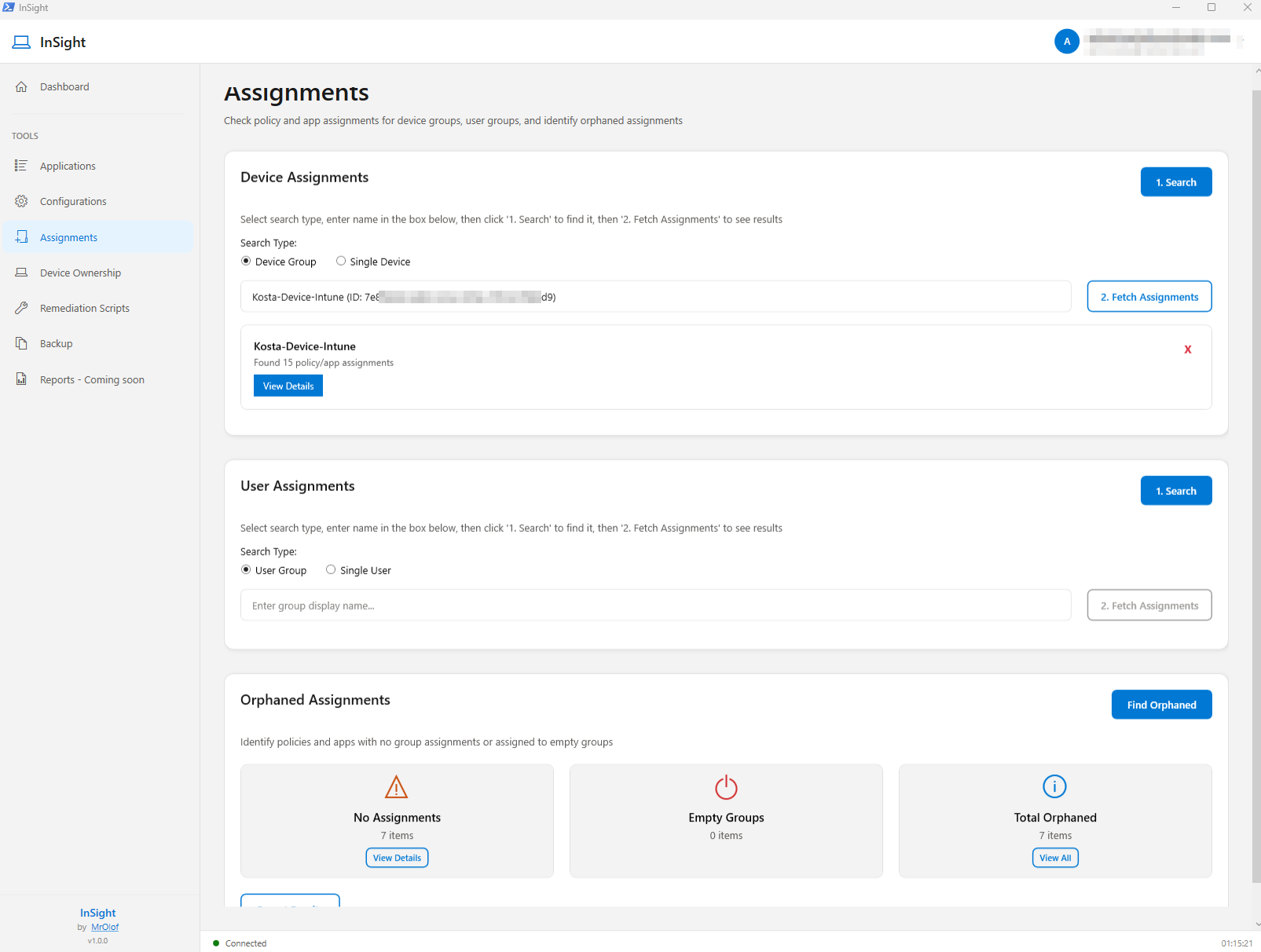Click the Reports chart icon
The image size is (1261, 952).
pyautogui.click(x=21, y=379)
